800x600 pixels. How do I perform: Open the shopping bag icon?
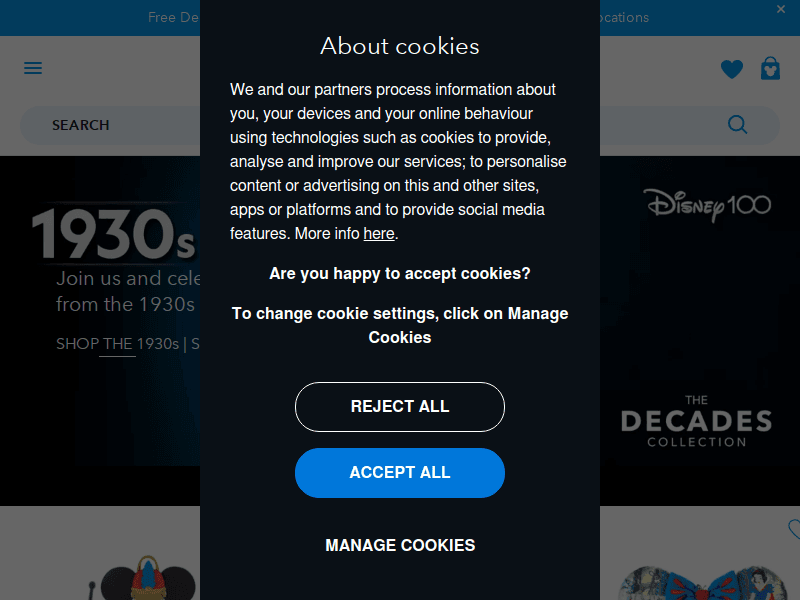tap(770, 68)
